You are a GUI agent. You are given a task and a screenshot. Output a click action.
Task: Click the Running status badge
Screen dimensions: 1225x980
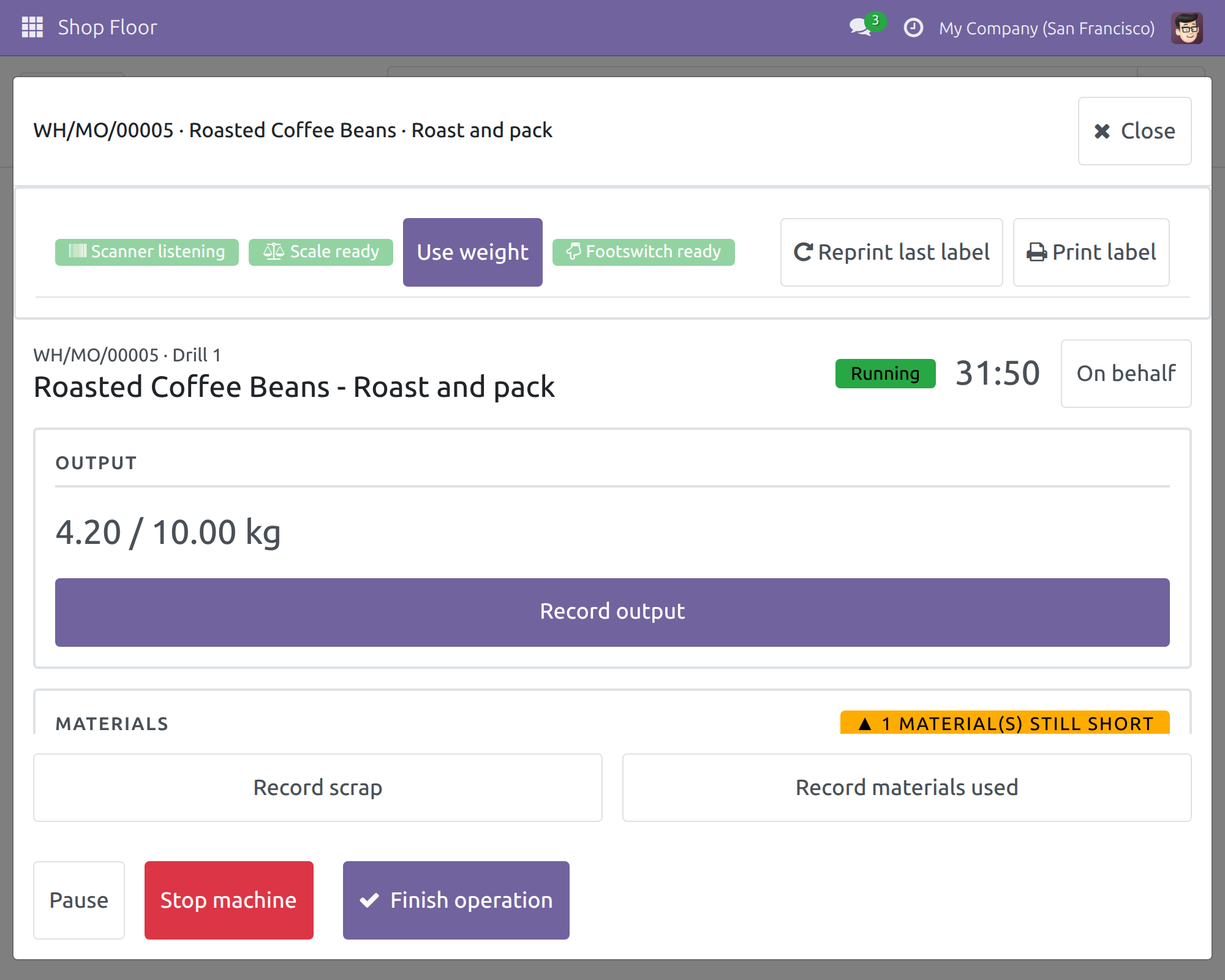885,374
